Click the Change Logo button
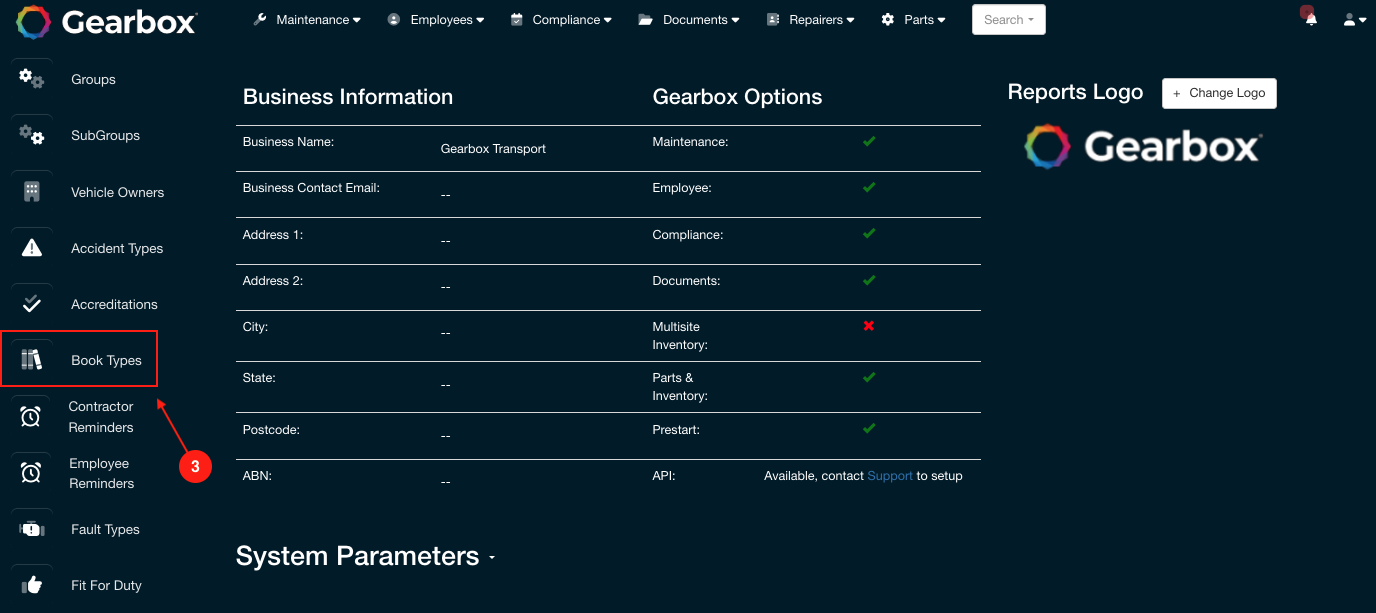Viewport: 1376px width, 613px height. point(1219,93)
